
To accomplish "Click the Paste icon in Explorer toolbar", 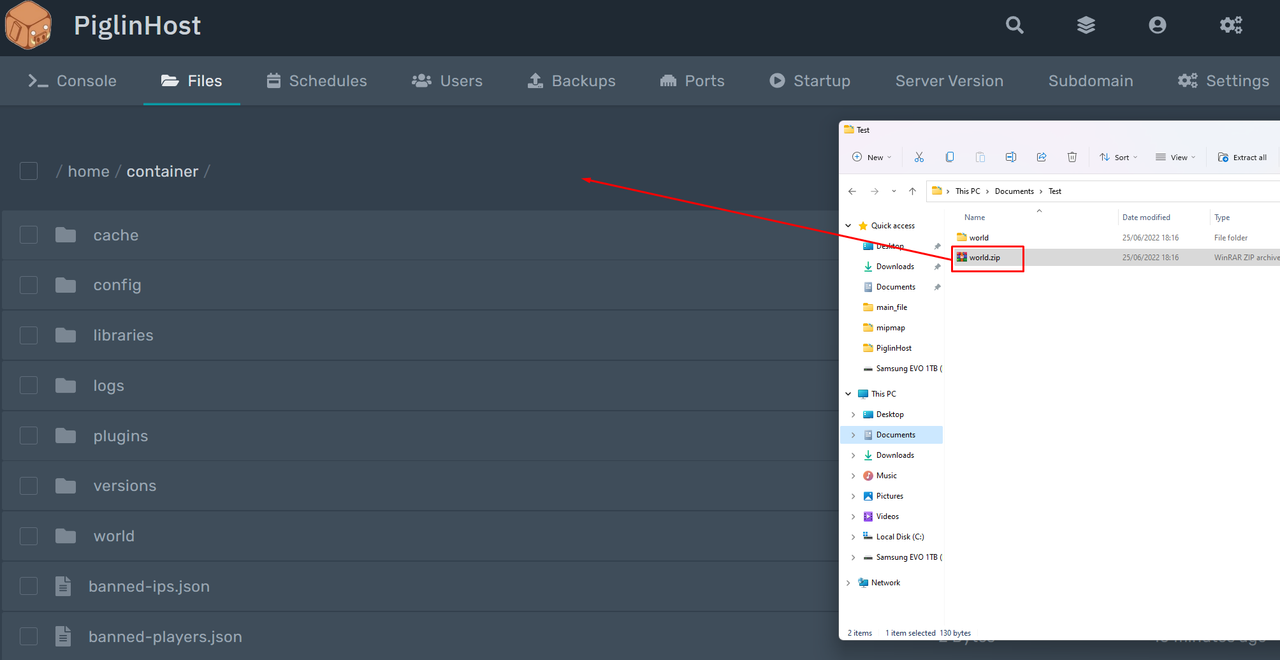I will tap(980, 157).
